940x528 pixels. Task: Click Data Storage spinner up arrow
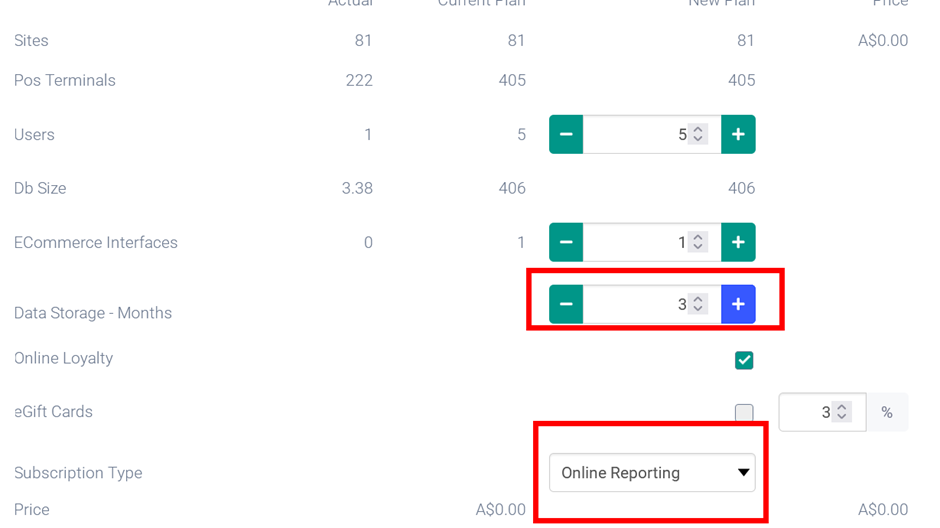coord(698,299)
